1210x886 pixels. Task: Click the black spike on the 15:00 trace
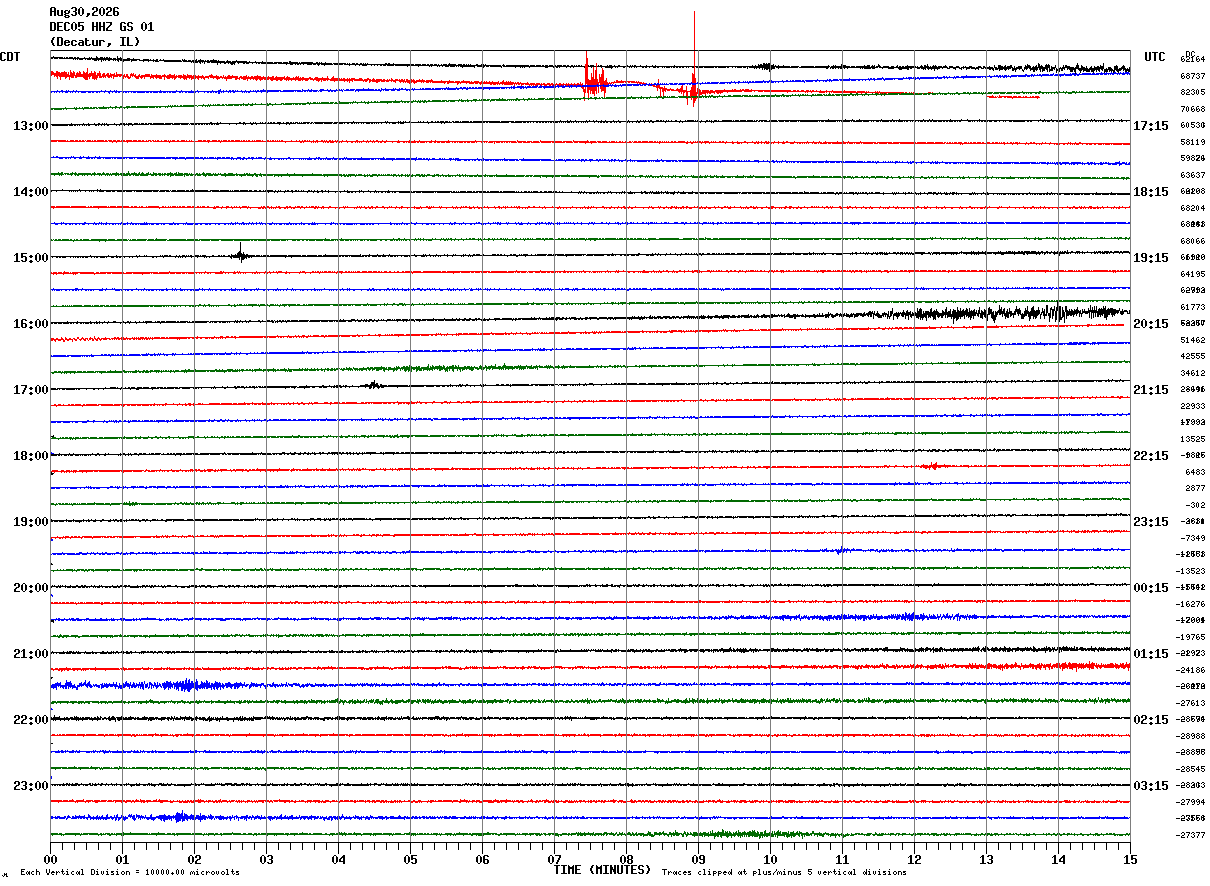(x=240, y=252)
